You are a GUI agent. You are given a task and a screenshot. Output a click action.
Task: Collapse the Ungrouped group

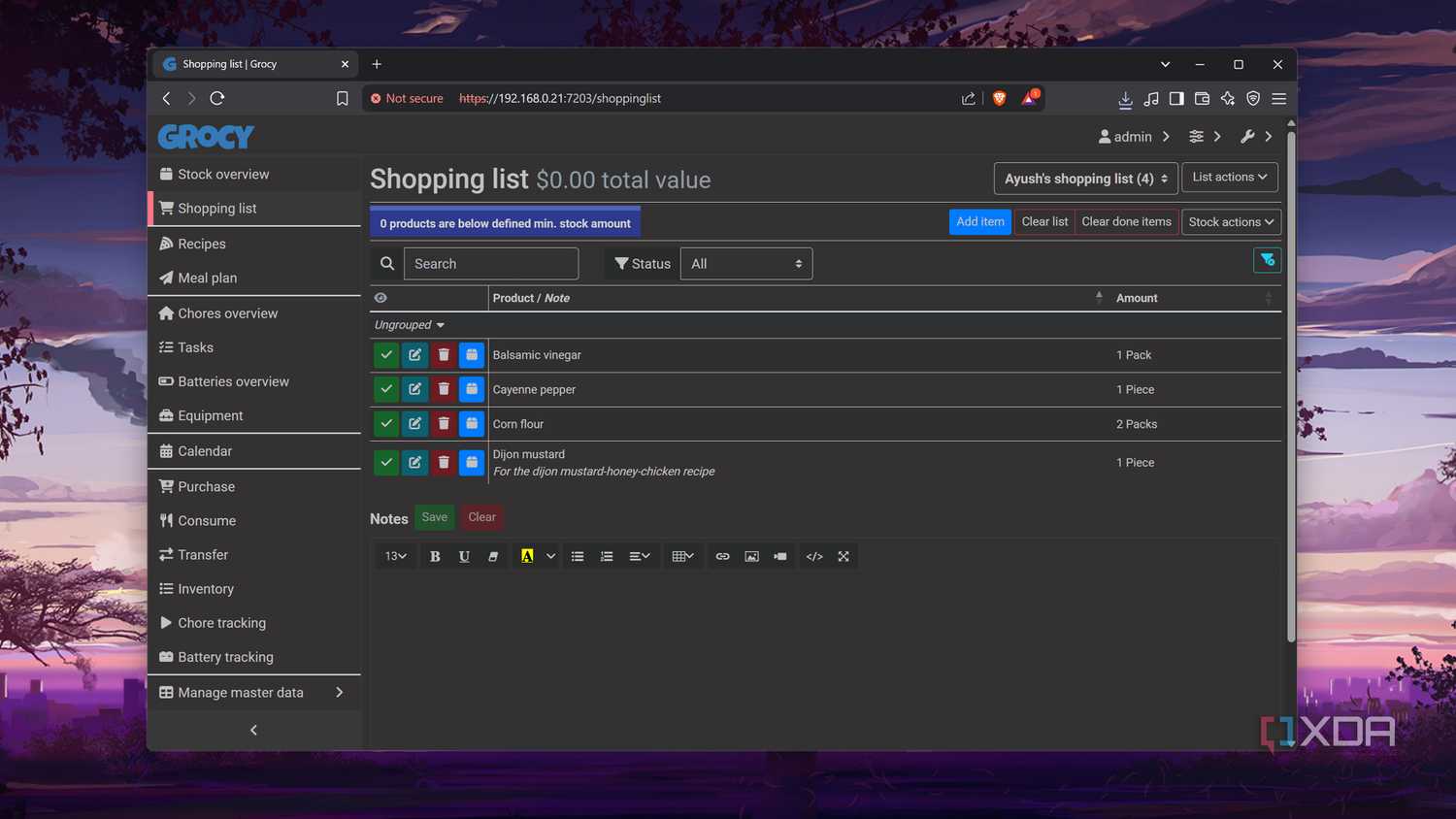[x=410, y=325]
